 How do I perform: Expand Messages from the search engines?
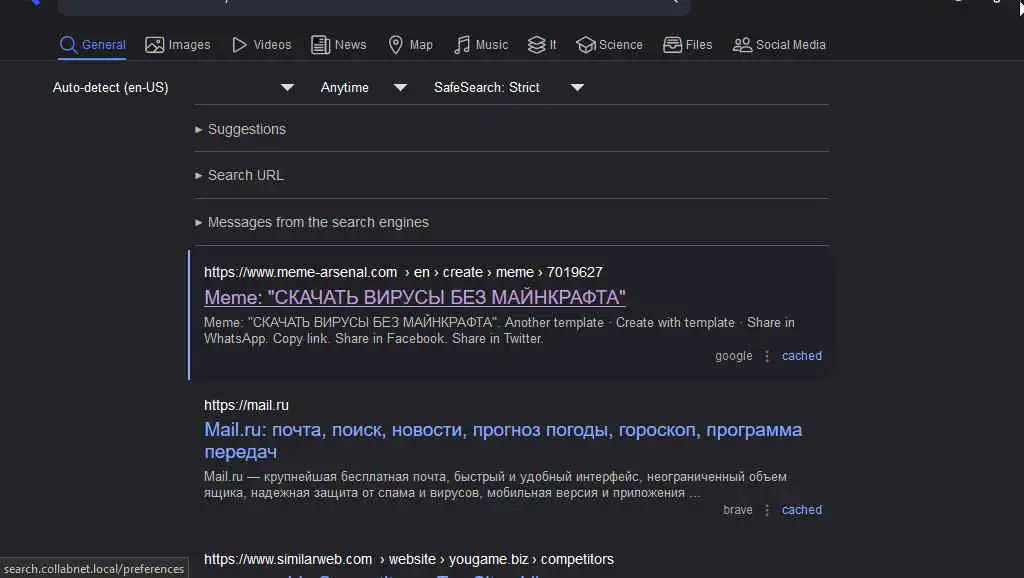(312, 222)
